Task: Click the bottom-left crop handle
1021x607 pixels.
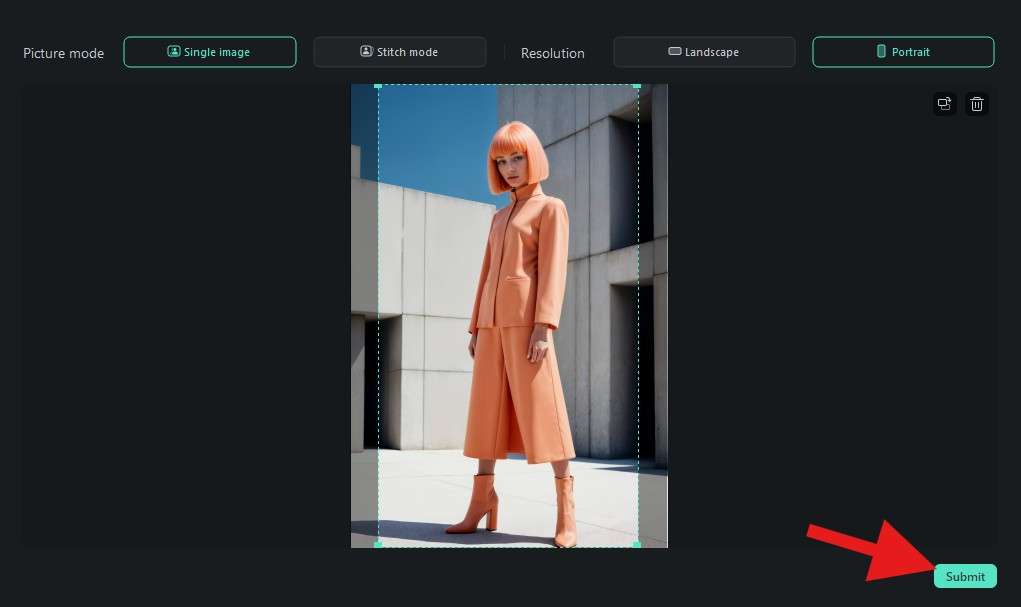Action: point(378,544)
